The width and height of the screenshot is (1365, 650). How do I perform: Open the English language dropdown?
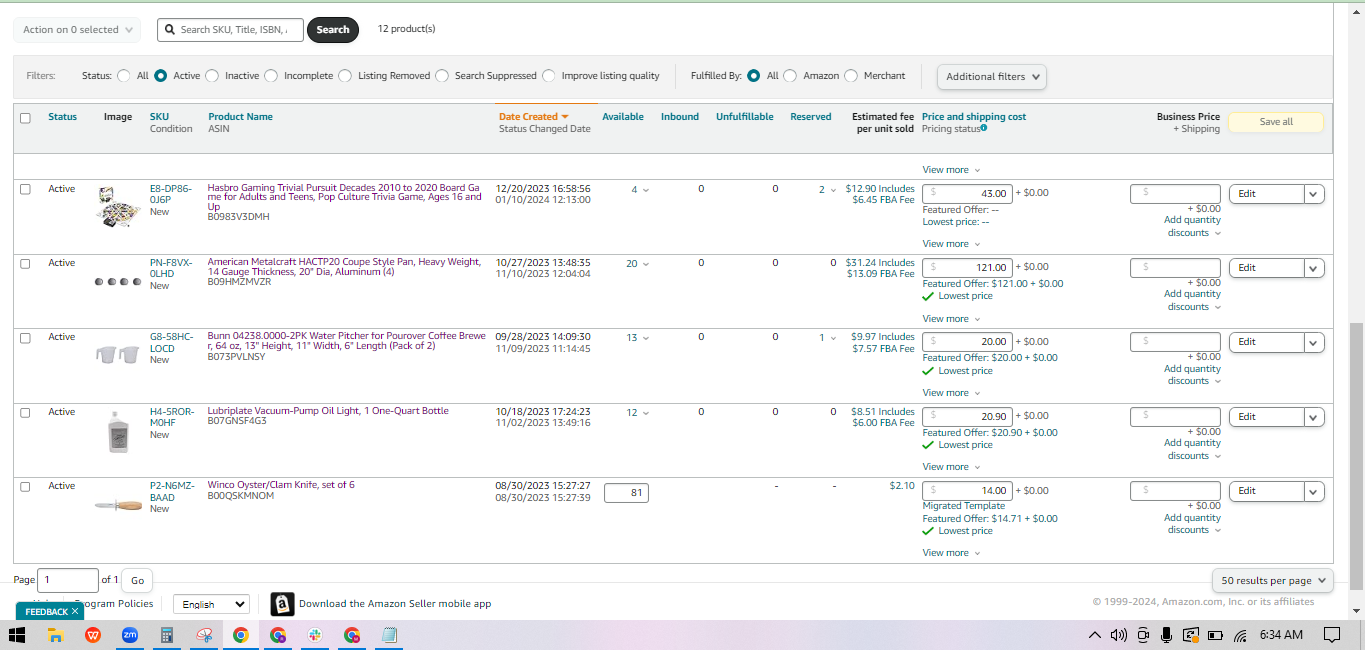click(211, 604)
